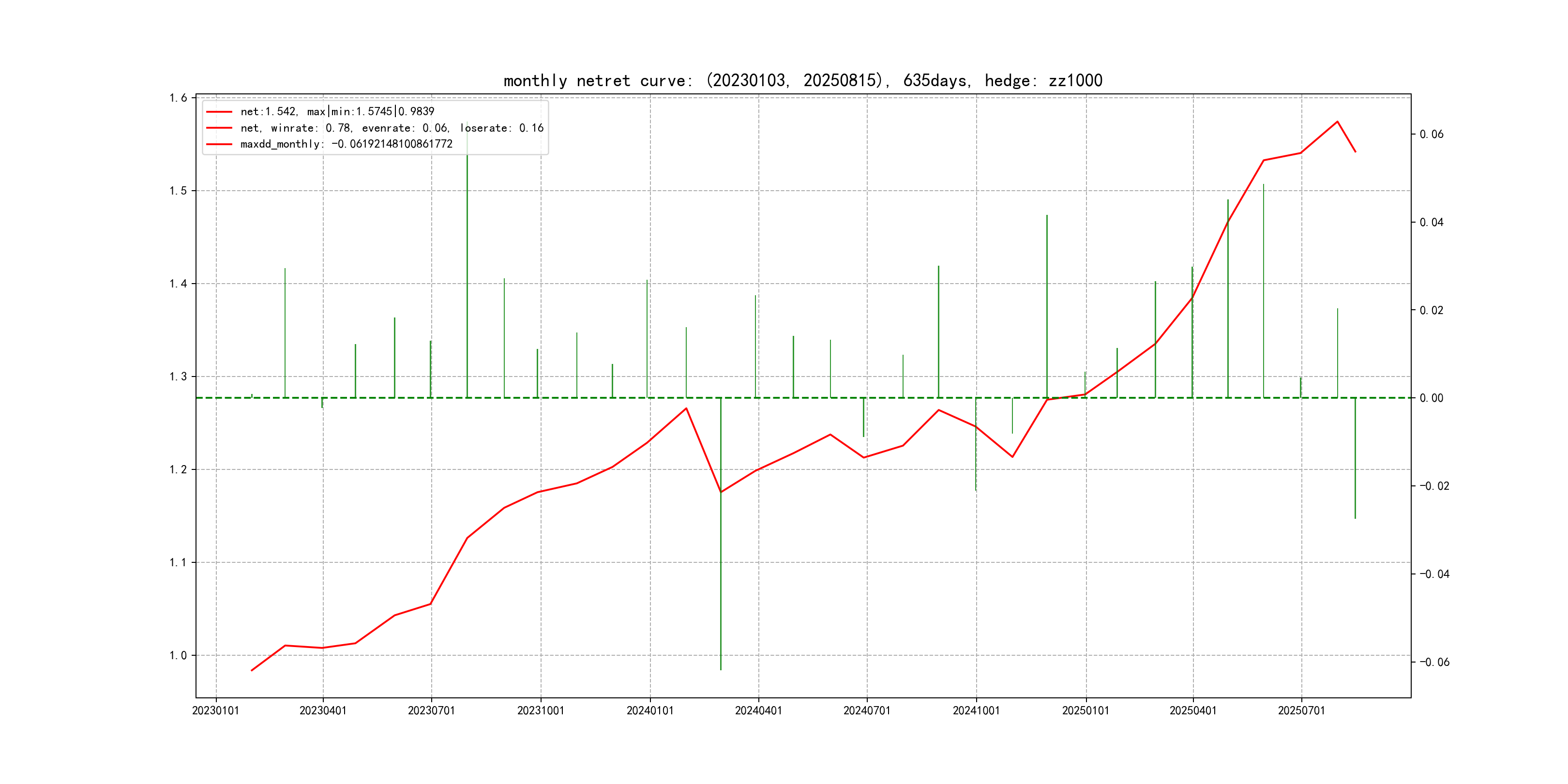Click red line swatch beside maxdd_monthly
The width and height of the screenshot is (1568, 784).
[x=219, y=144]
